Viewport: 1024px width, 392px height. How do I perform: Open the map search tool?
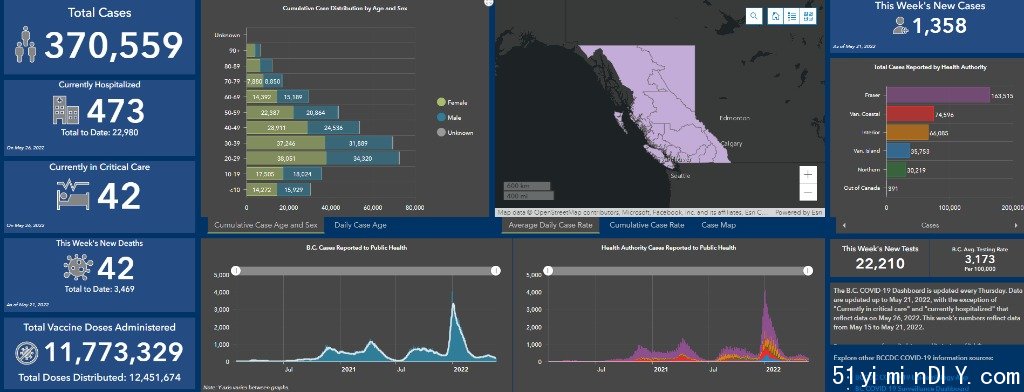point(754,16)
